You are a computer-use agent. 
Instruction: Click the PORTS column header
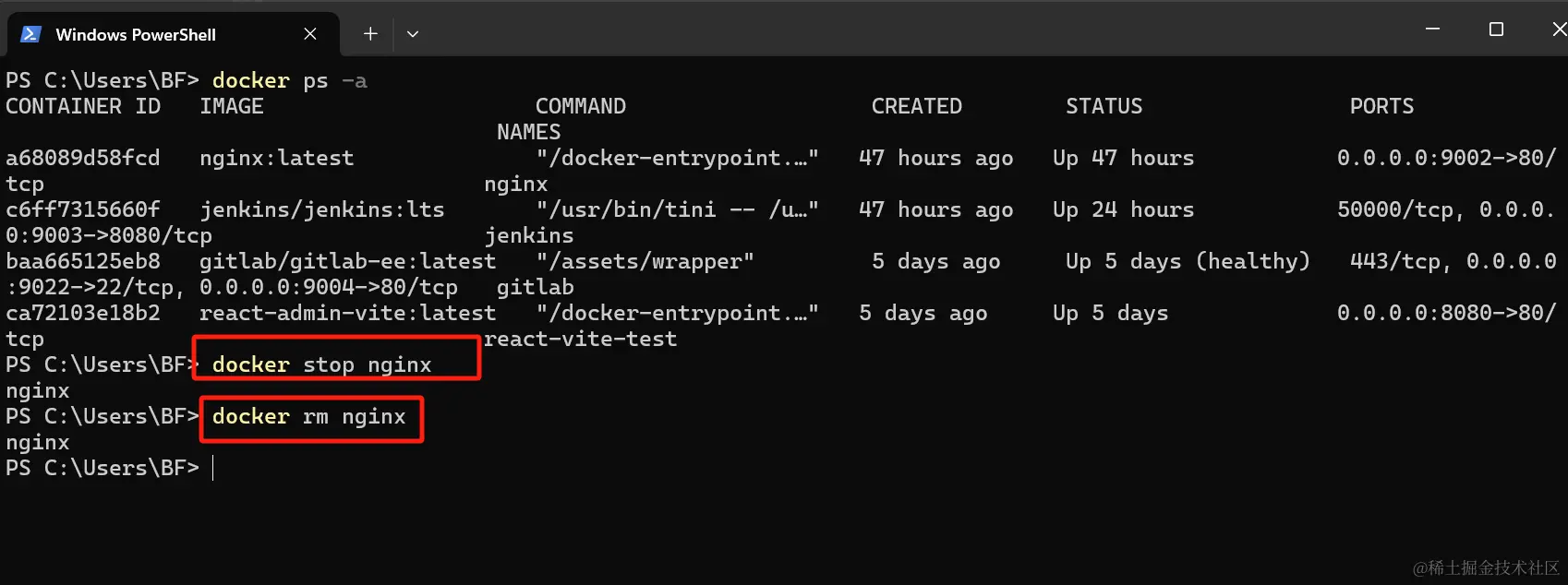pos(1381,106)
